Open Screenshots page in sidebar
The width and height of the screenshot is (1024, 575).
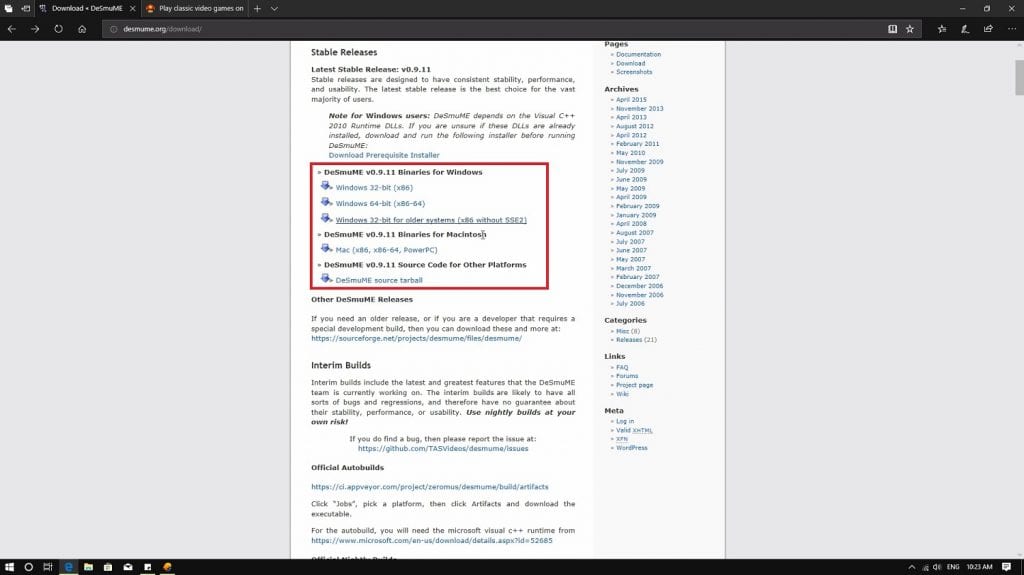coord(634,72)
